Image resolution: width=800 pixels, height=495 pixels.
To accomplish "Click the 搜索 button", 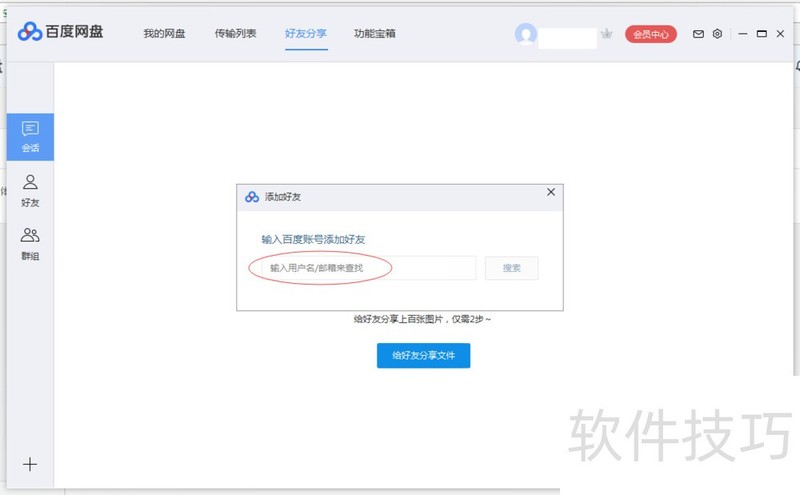I will [512, 268].
